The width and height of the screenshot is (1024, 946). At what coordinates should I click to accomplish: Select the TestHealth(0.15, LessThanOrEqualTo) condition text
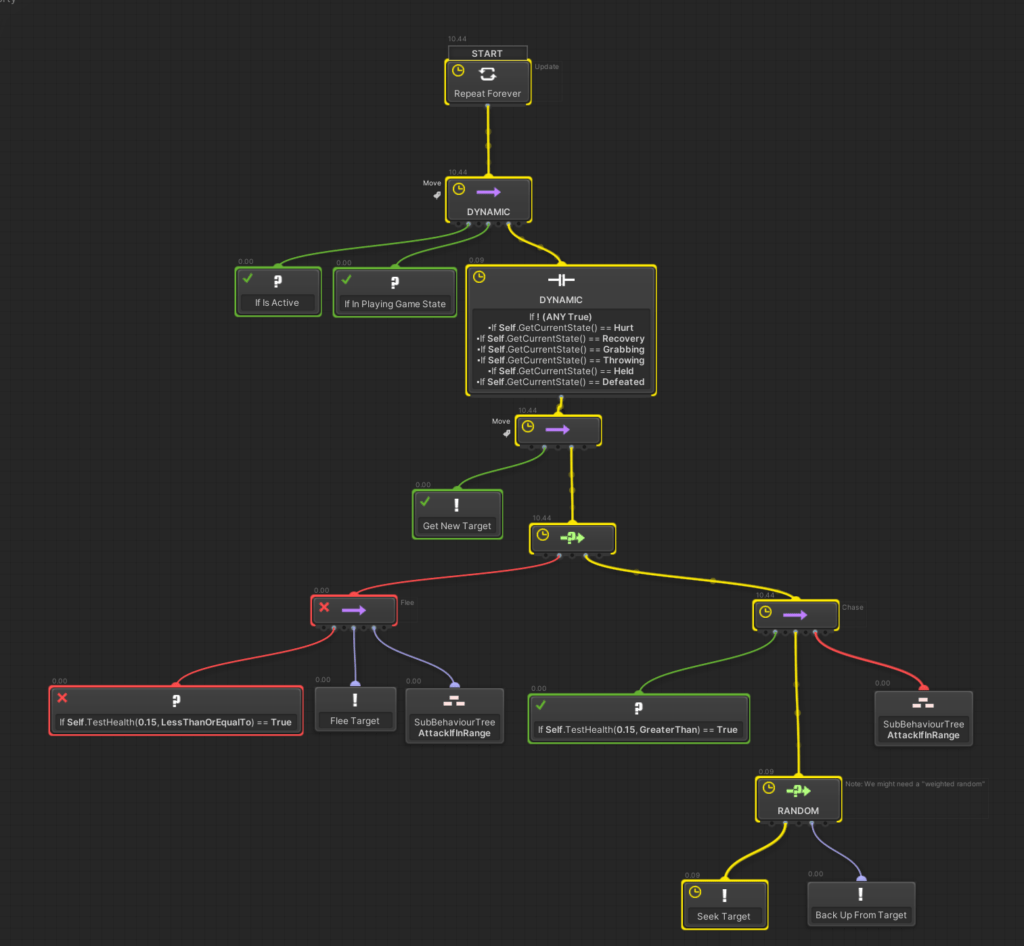176,722
